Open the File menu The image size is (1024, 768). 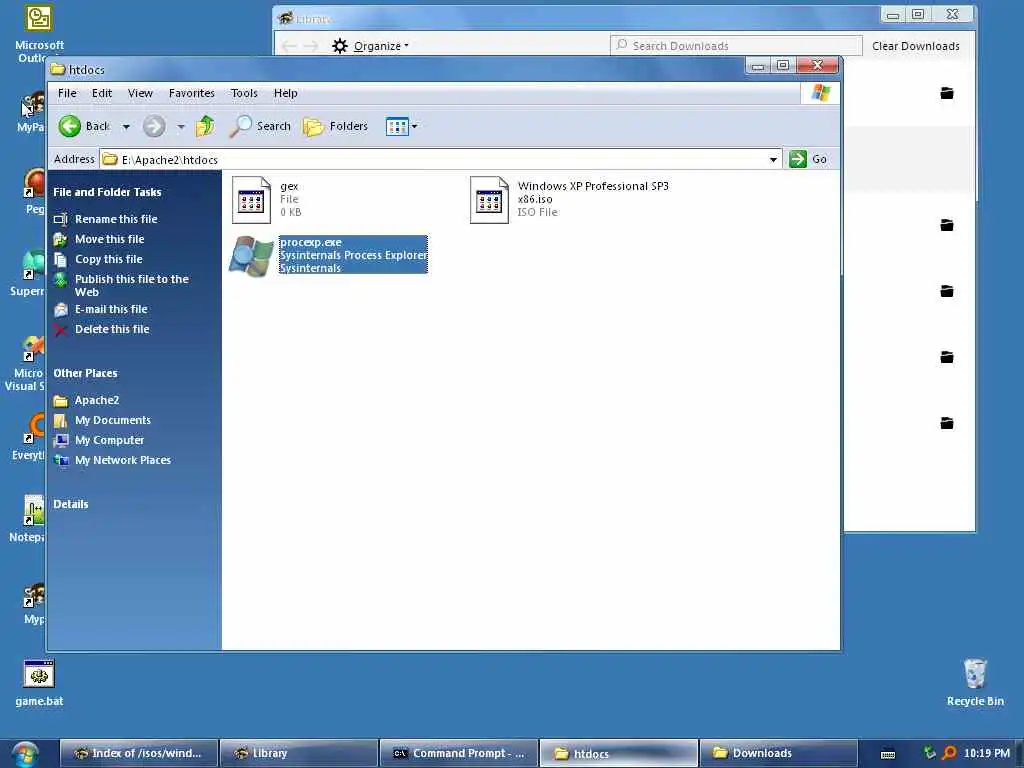click(x=67, y=93)
